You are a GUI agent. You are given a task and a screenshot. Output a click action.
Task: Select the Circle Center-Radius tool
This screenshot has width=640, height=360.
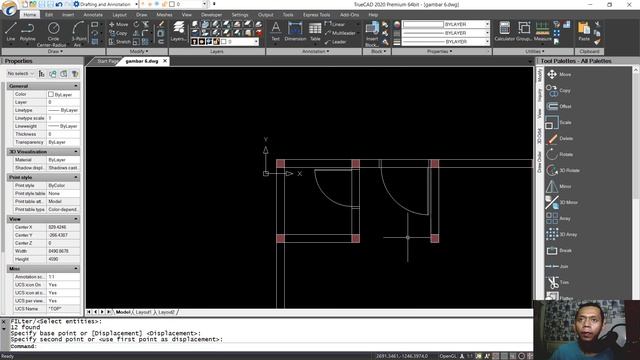(53, 33)
